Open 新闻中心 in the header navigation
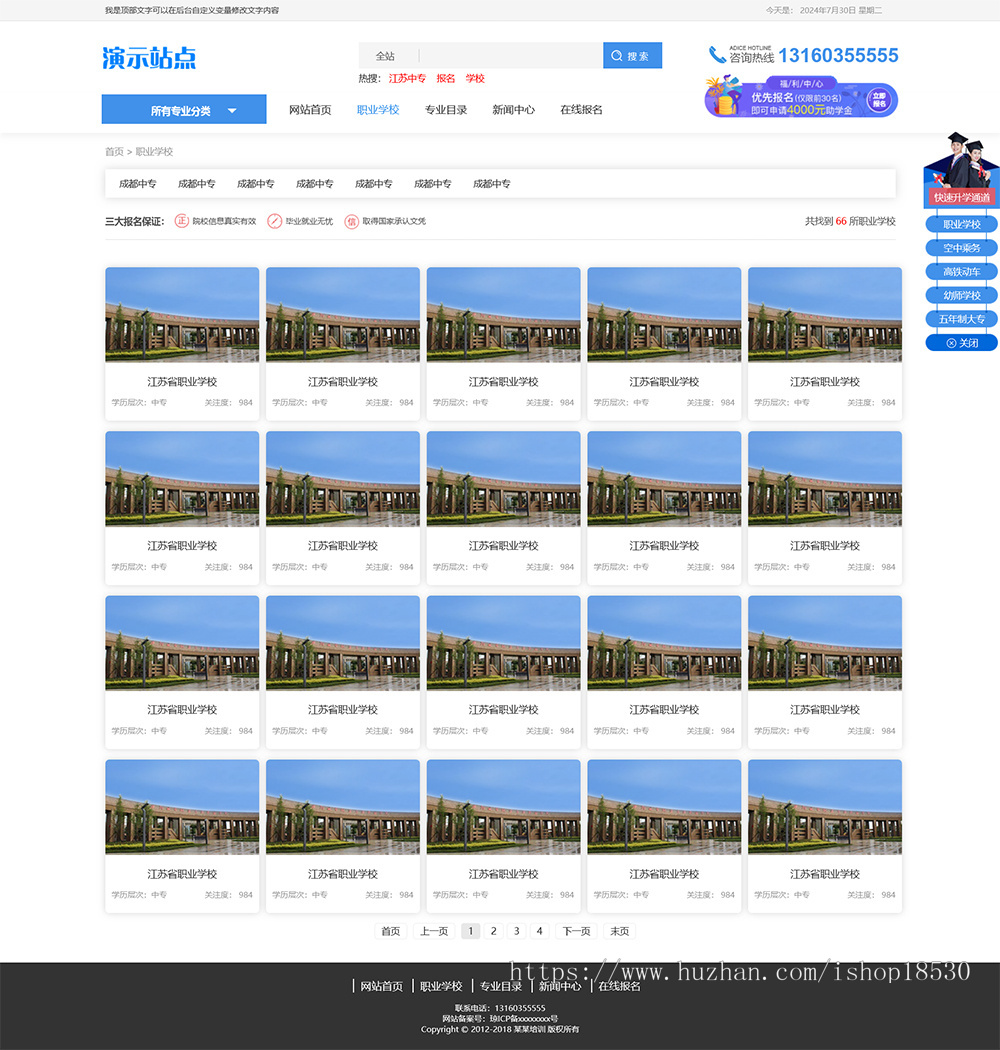 (513, 110)
